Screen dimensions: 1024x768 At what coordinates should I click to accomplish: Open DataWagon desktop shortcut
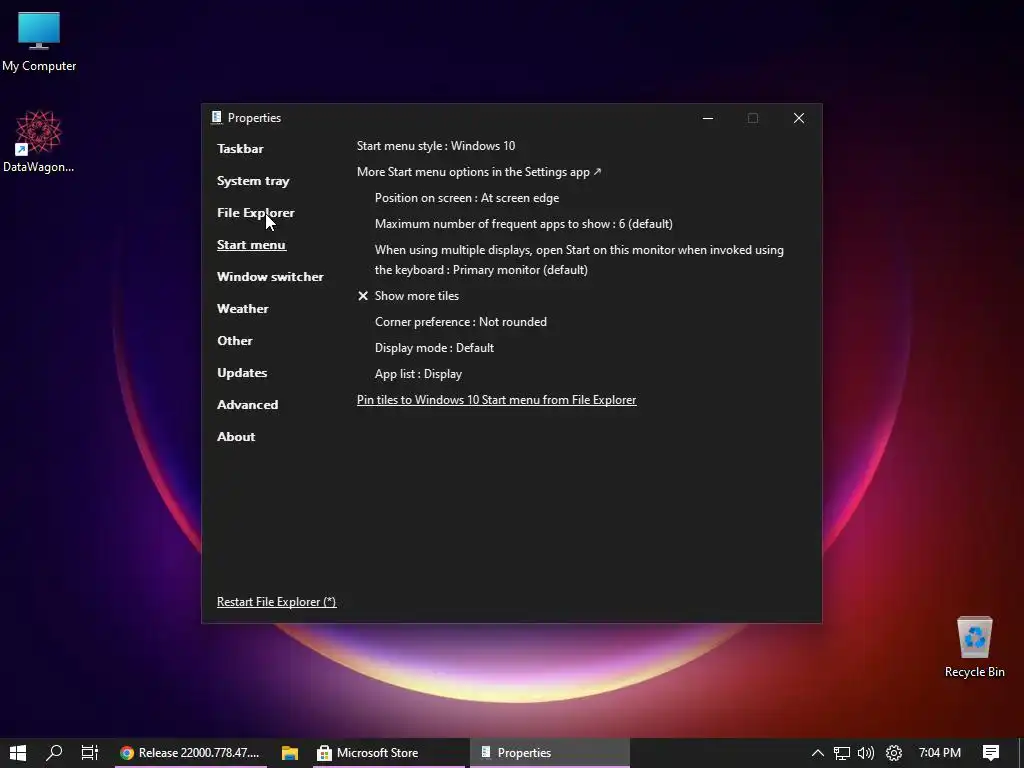pyautogui.click(x=39, y=141)
